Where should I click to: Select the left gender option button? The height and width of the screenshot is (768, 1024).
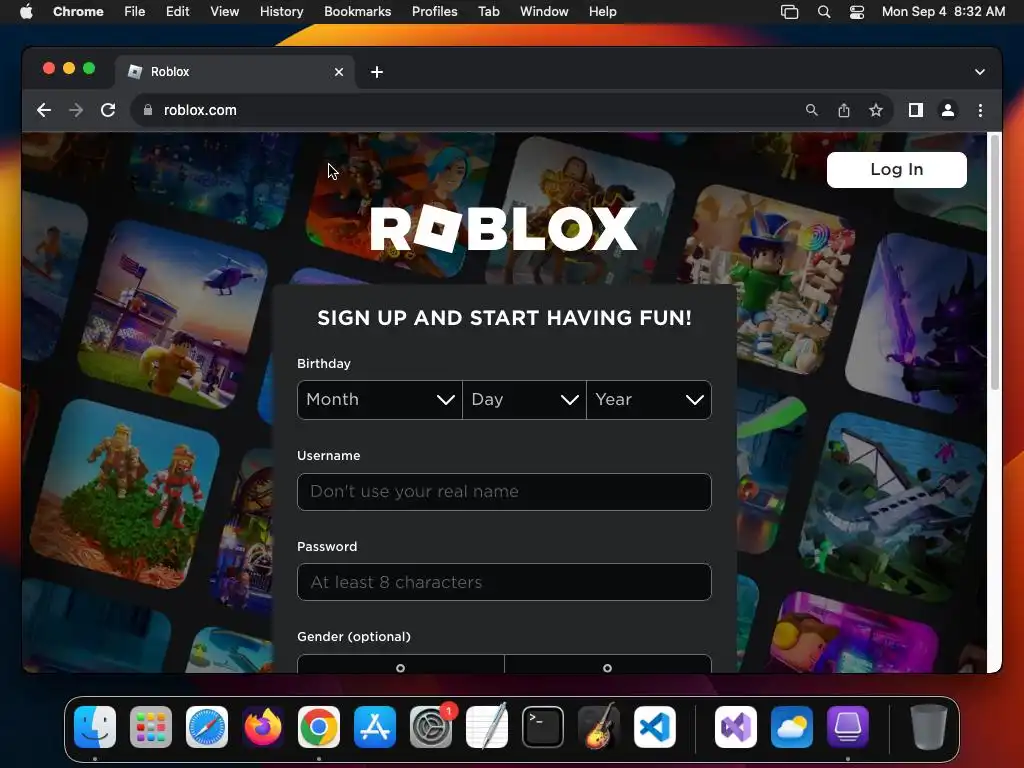[400, 664]
